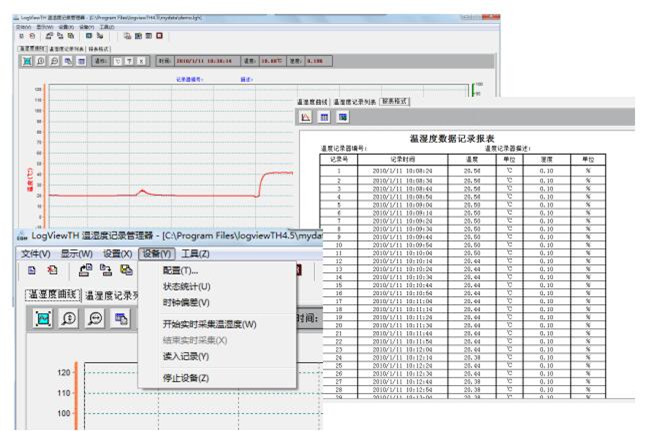Select 开始实时采集温湿度(W) menu entry

(209, 324)
